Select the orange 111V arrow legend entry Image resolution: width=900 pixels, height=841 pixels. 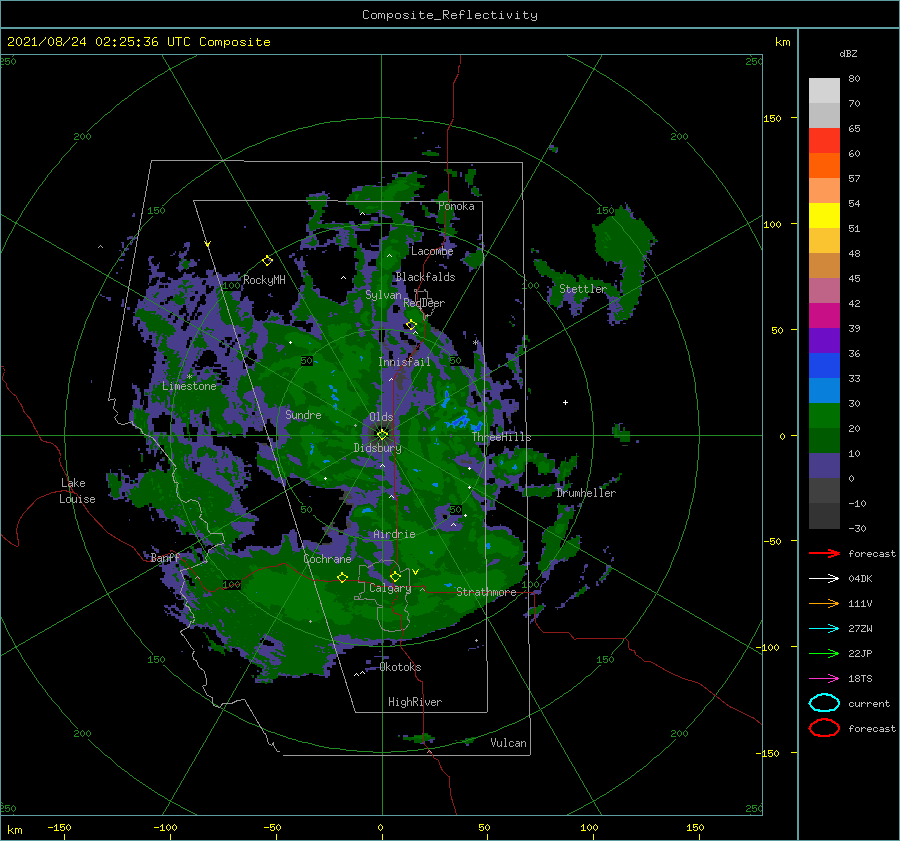[824, 603]
